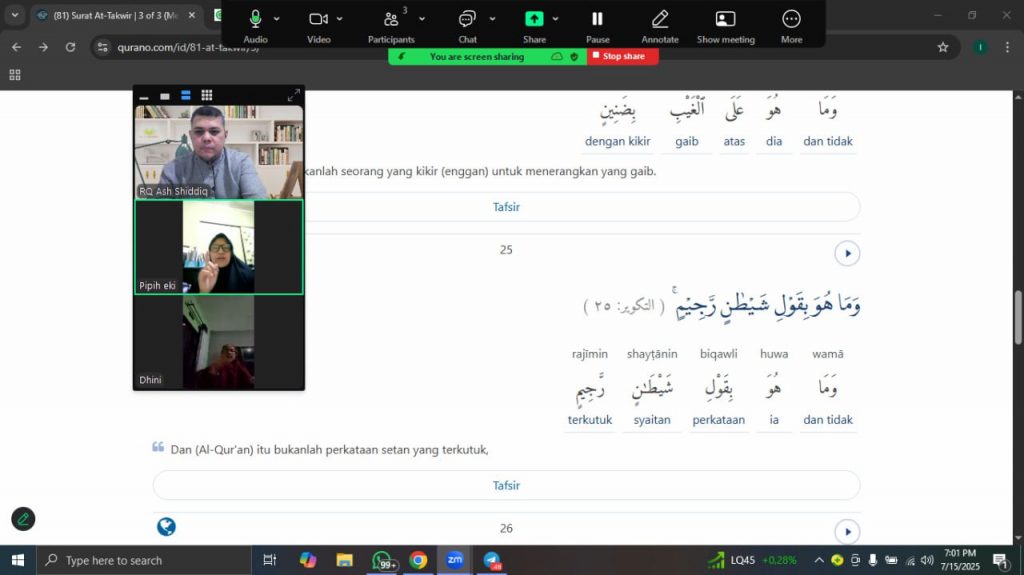The image size is (1024, 575).
Task: Open Telegram from the Windows taskbar
Action: tap(492, 560)
